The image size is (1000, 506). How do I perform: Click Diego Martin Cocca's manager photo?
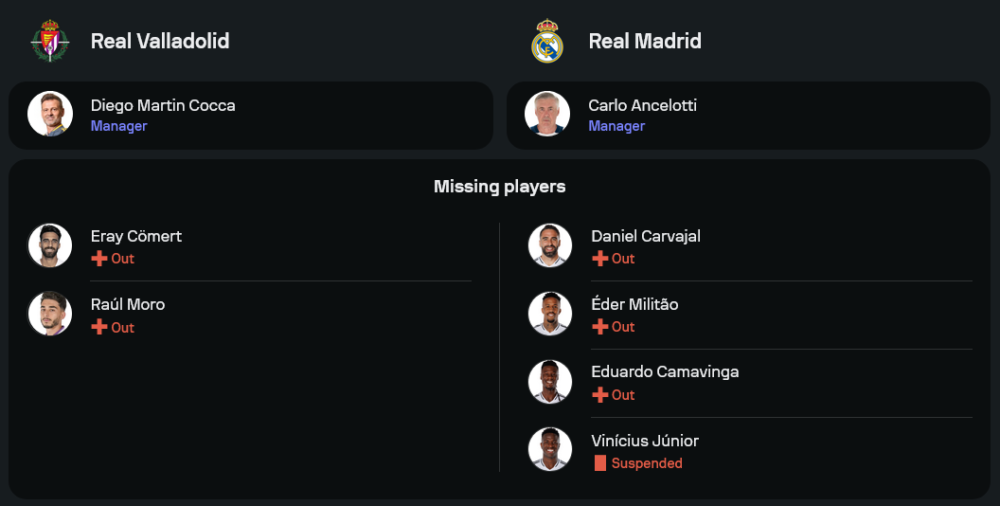click(x=50, y=114)
